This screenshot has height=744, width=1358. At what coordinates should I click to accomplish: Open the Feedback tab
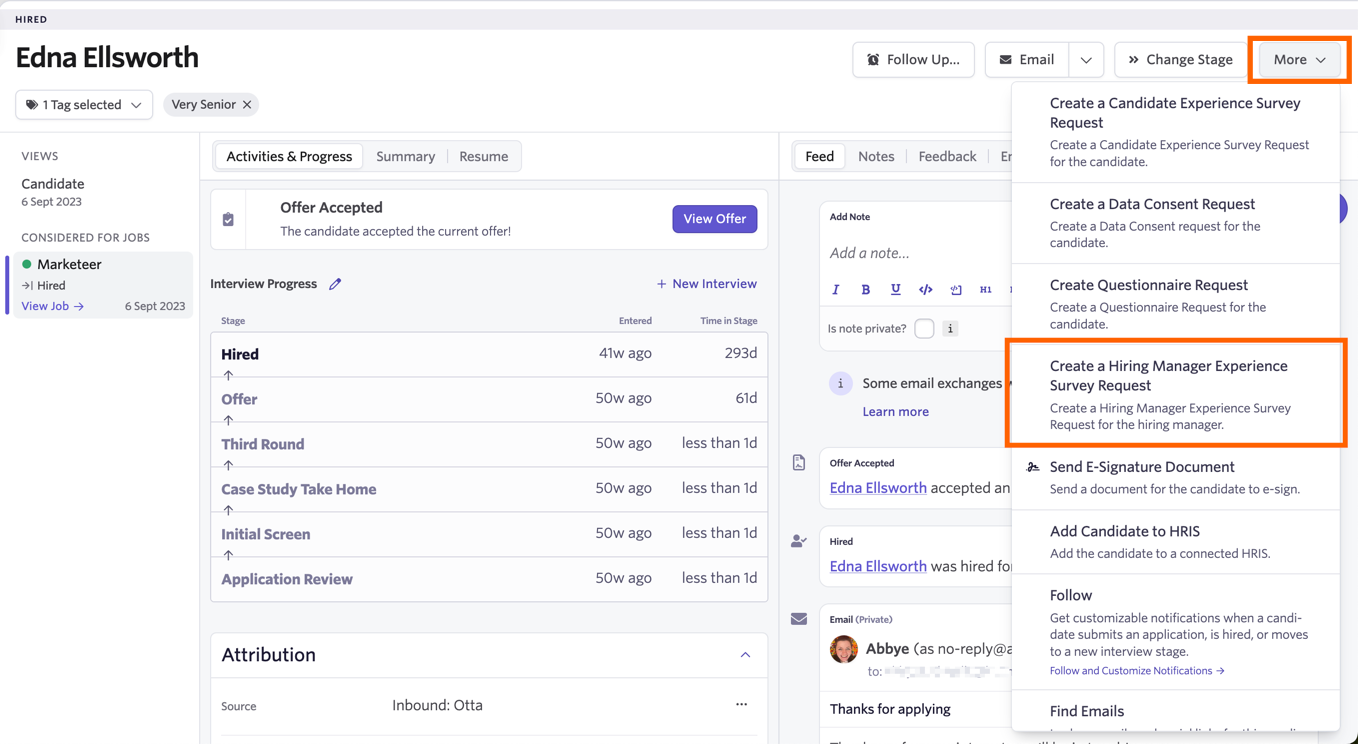947,157
